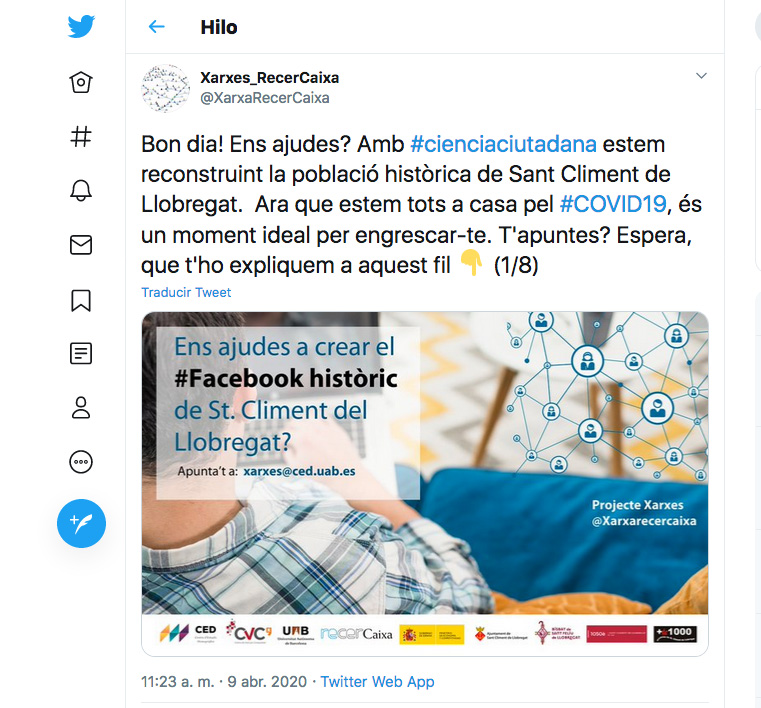Click the compose Tweet button

81,522
